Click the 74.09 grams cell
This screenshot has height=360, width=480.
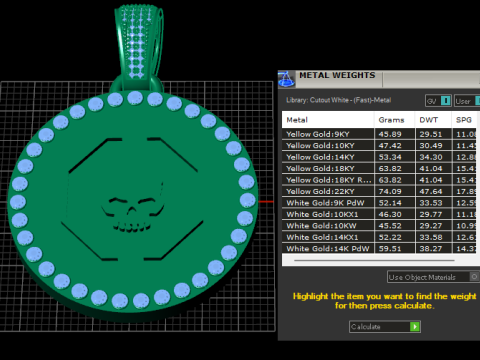(395, 191)
